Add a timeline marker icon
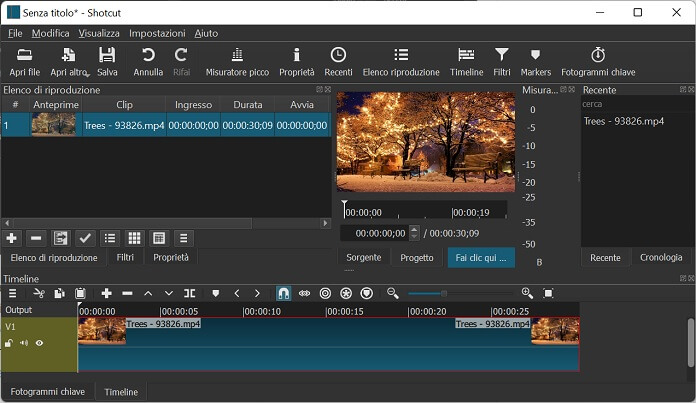The image size is (696, 403). pyautogui.click(x=216, y=293)
